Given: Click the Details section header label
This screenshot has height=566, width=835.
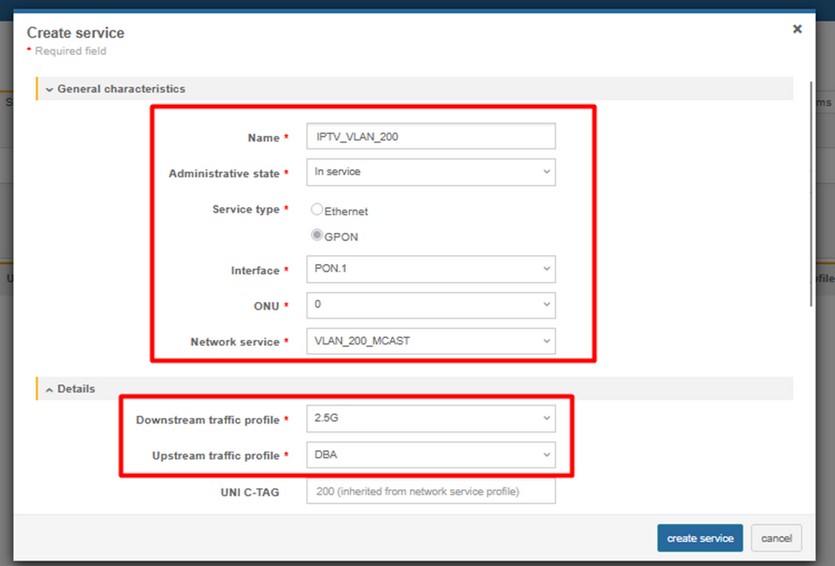Looking at the screenshot, I should tap(76, 389).
